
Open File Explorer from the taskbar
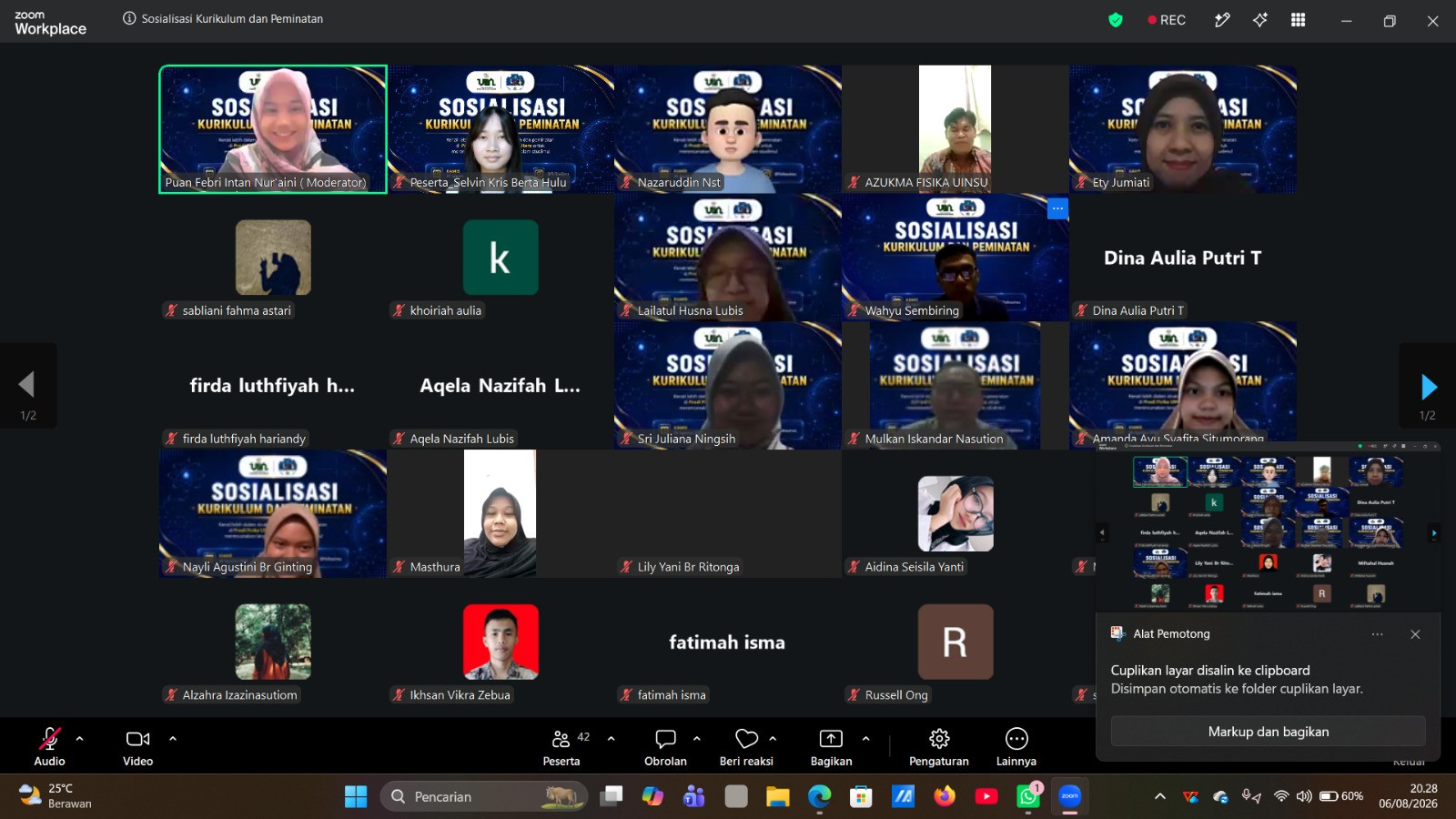tap(778, 796)
